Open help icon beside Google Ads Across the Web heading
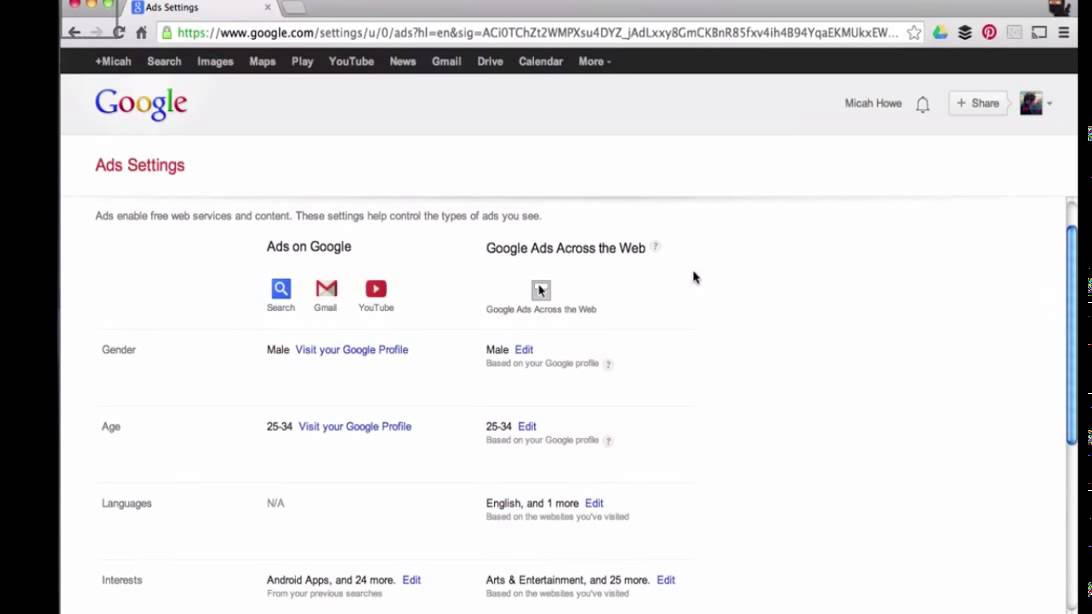 tap(655, 246)
